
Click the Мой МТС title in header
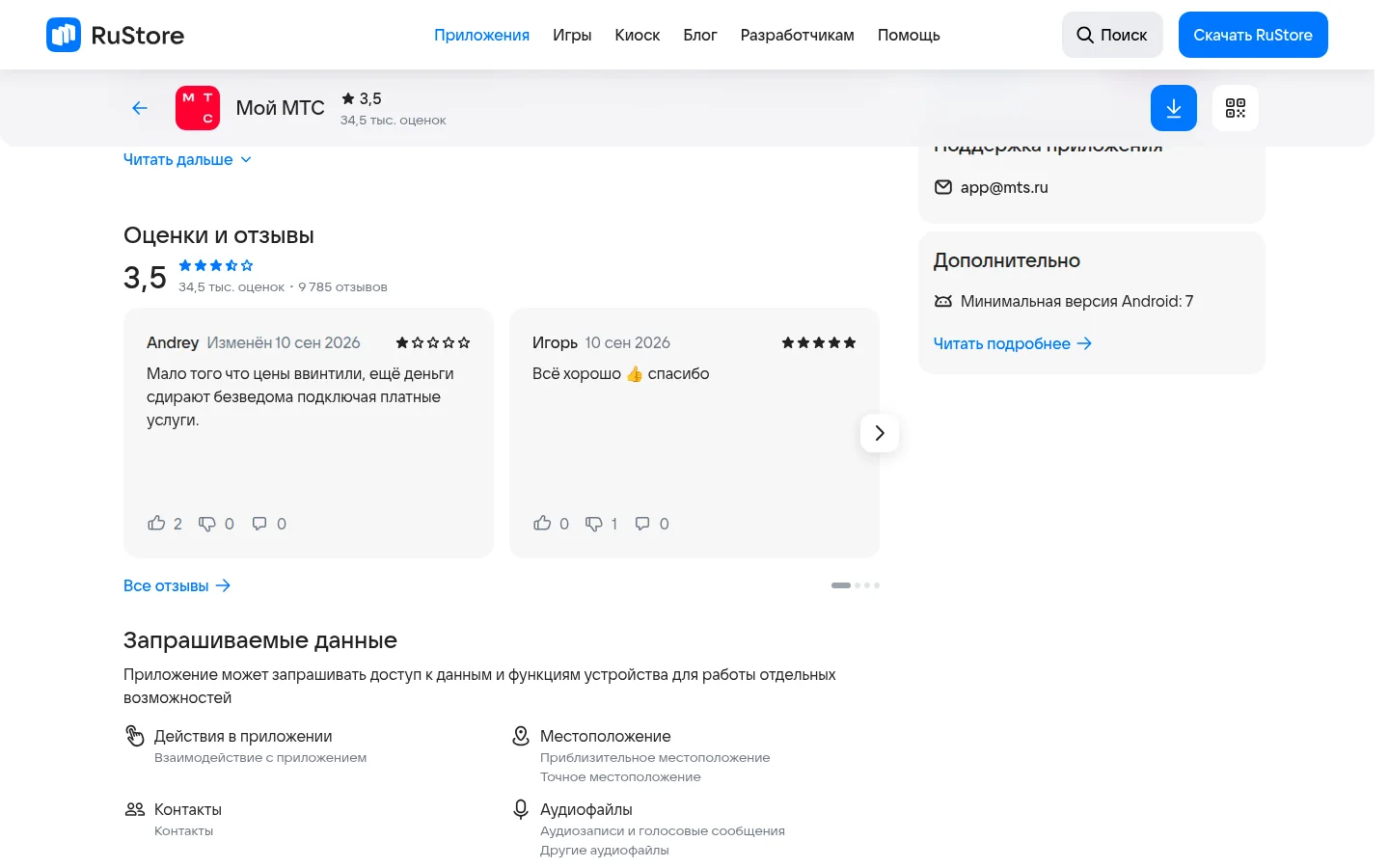tap(280, 108)
